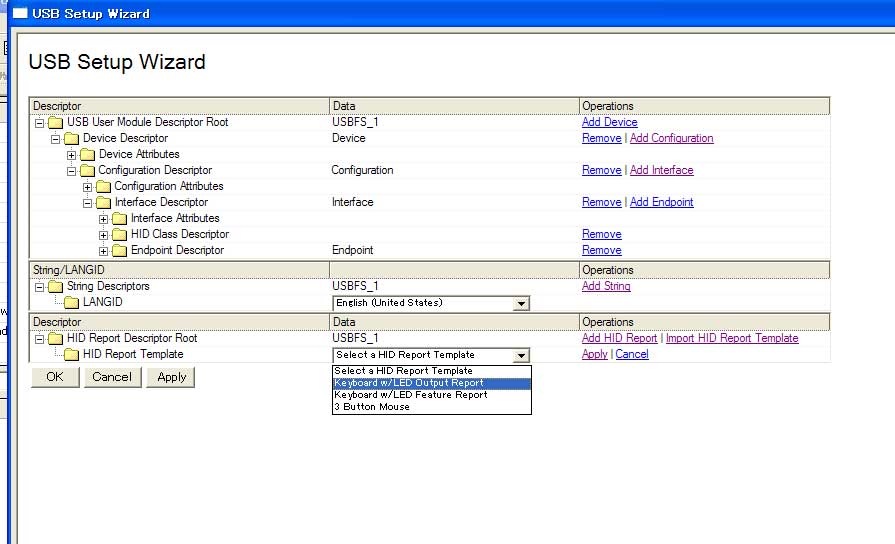
Task: Collapse the Device Descriptor tree node
Action: click(56, 139)
